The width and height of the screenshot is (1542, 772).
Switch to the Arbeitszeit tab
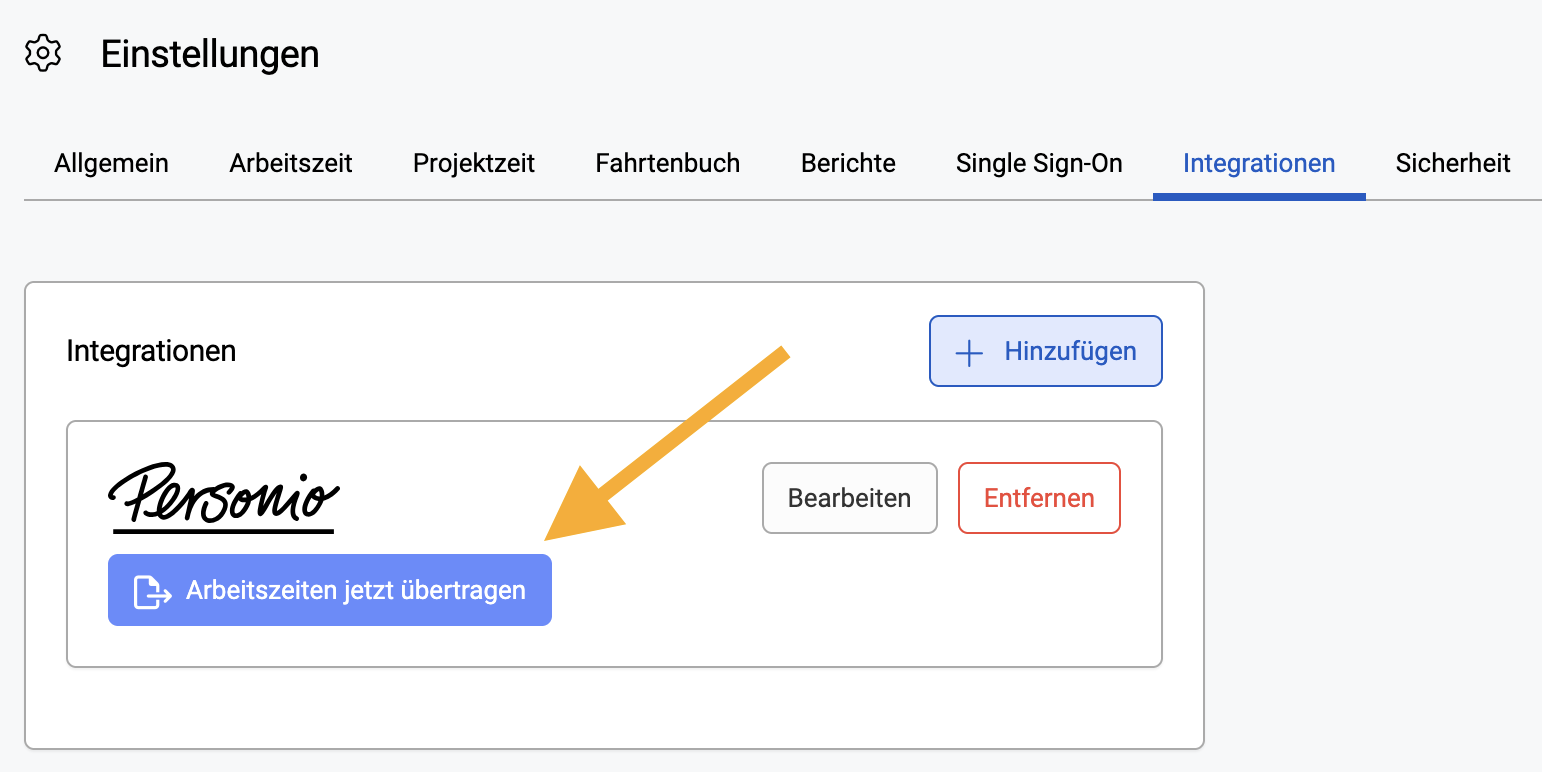[291, 163]
